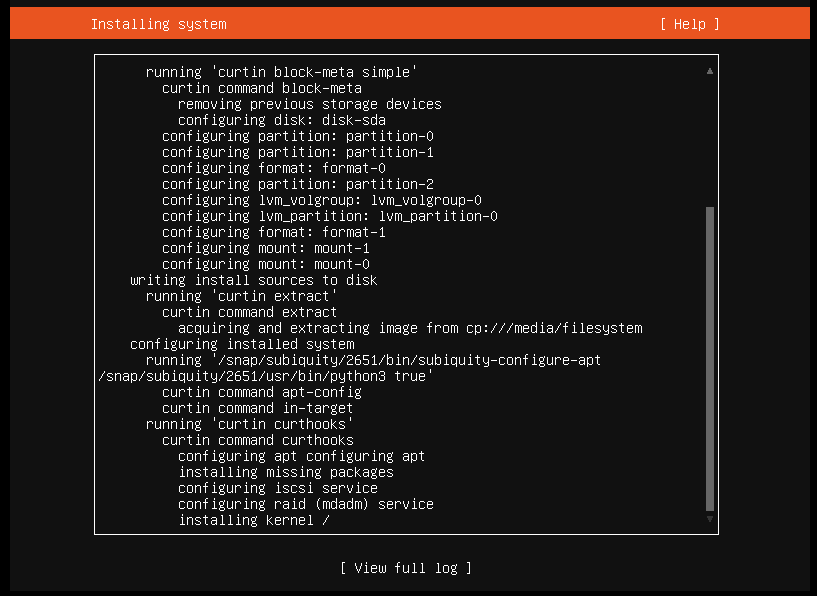Image resolution: width=817 pixels, height=596 pixels.
Task: Click the installing missing packages entry
Action: click(x=285, y=472)
